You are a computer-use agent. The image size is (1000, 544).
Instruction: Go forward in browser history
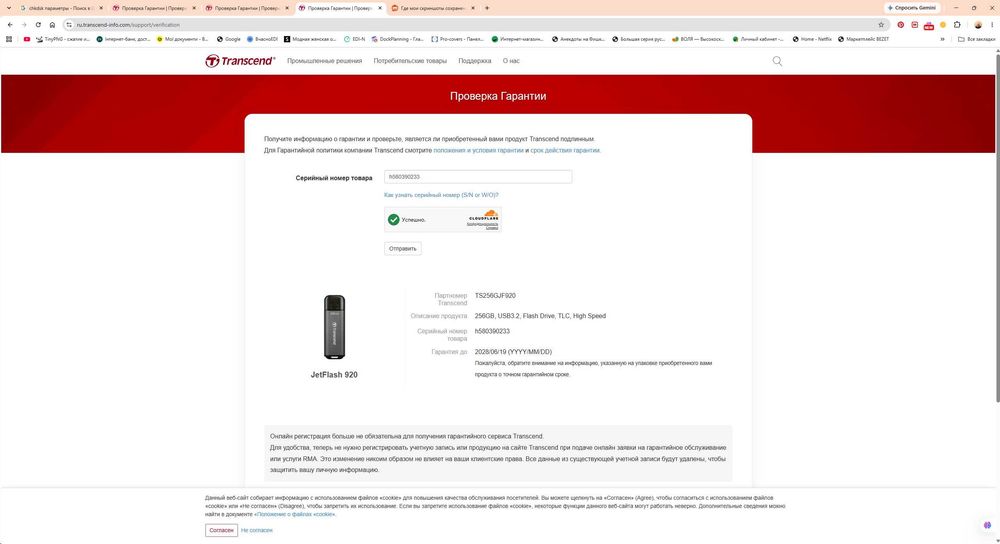[24, 25]
